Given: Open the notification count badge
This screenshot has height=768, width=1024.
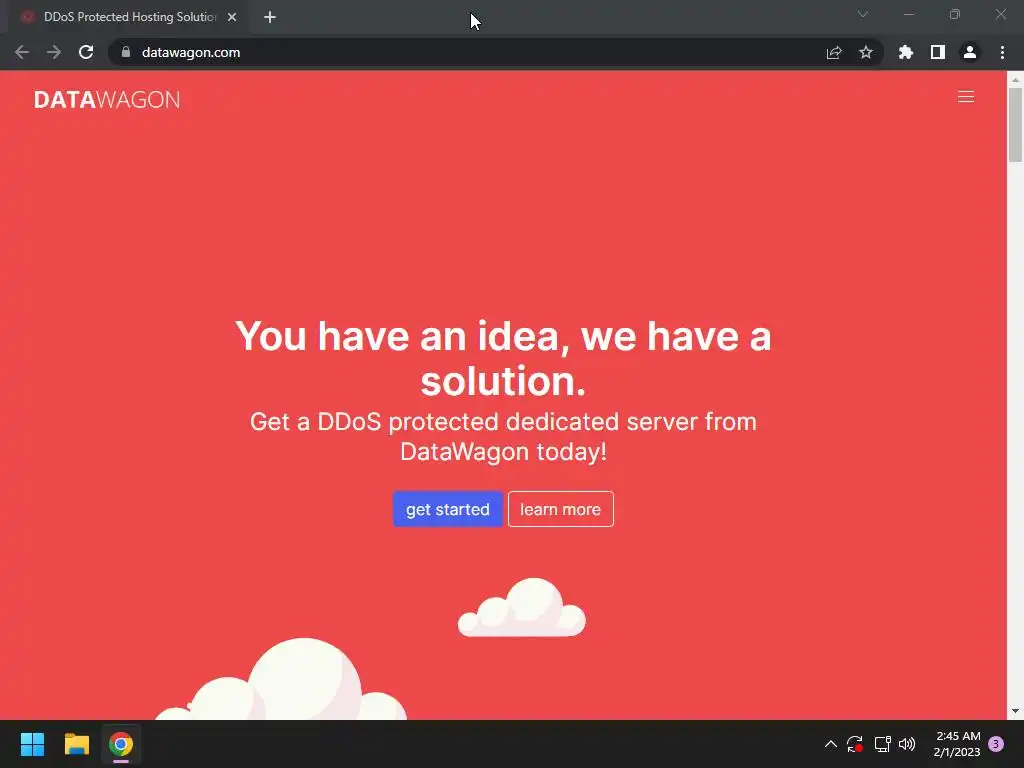Looking at the screenshot, I should pyautogui.click(x=995, y=744).
